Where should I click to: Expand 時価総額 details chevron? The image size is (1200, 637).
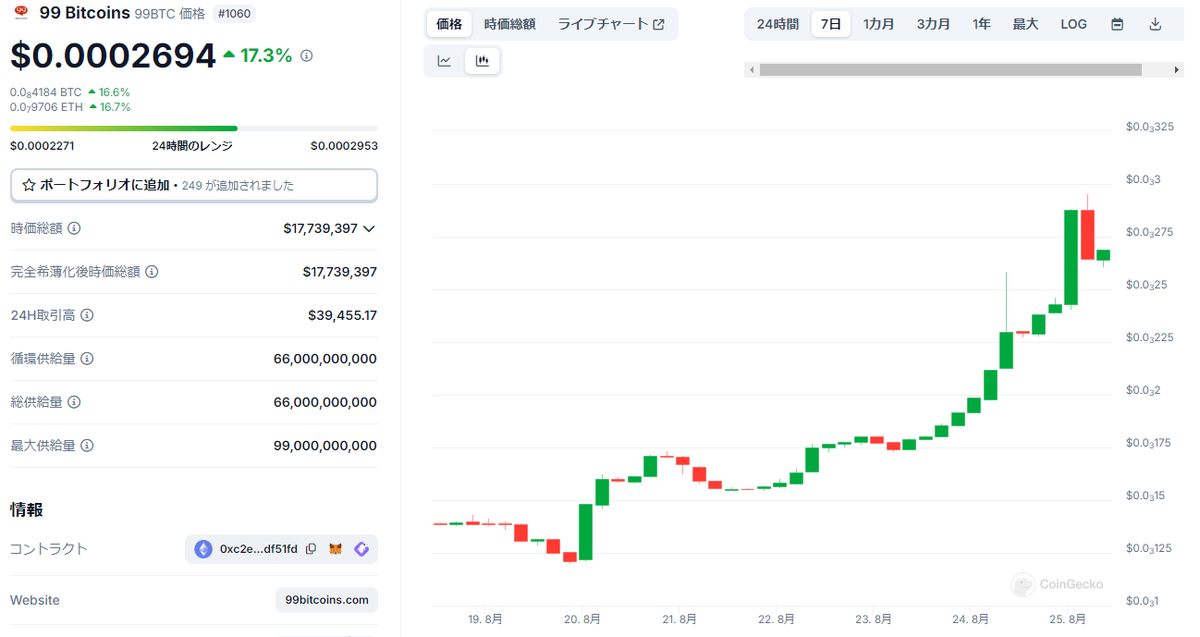pos(369,229)
